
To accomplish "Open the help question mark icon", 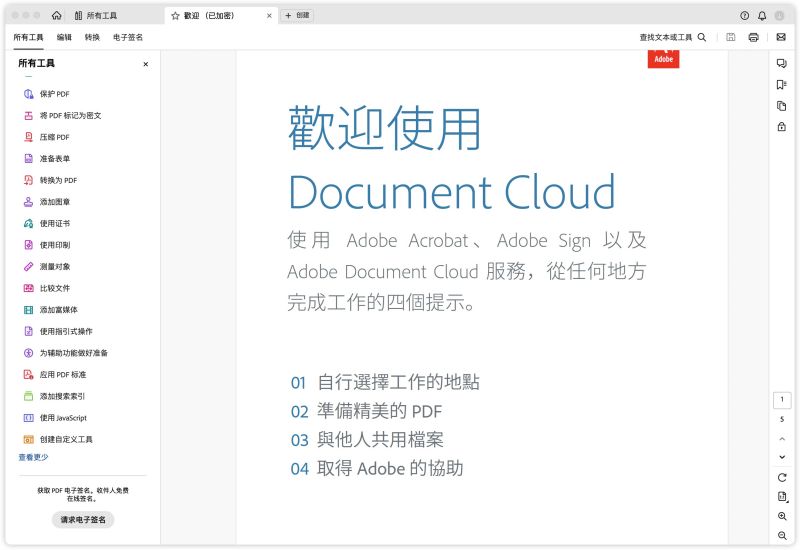I will pos(744,16).
